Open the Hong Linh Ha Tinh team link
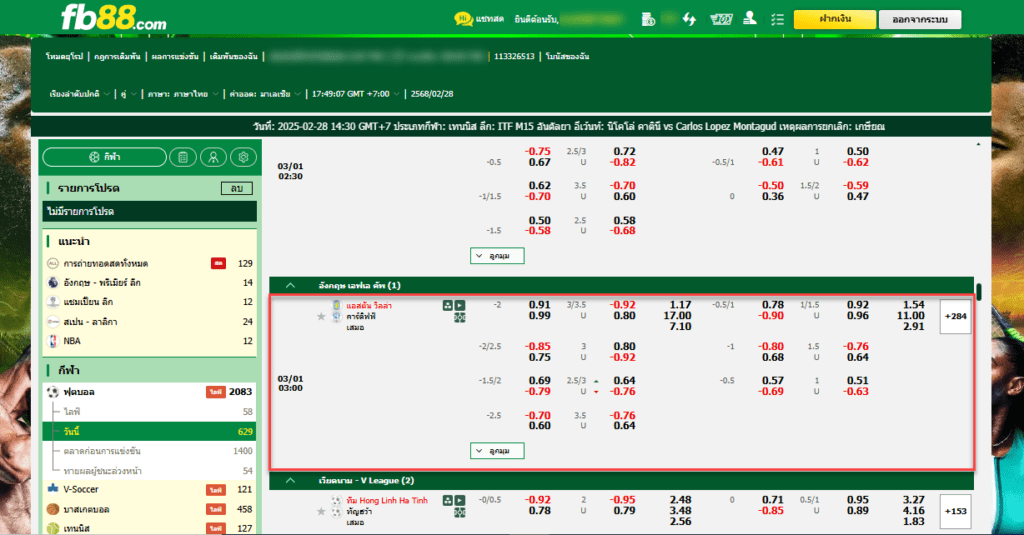Image resolution: width=1024 pixels, height=535 pixels. [x=387, y=500]
